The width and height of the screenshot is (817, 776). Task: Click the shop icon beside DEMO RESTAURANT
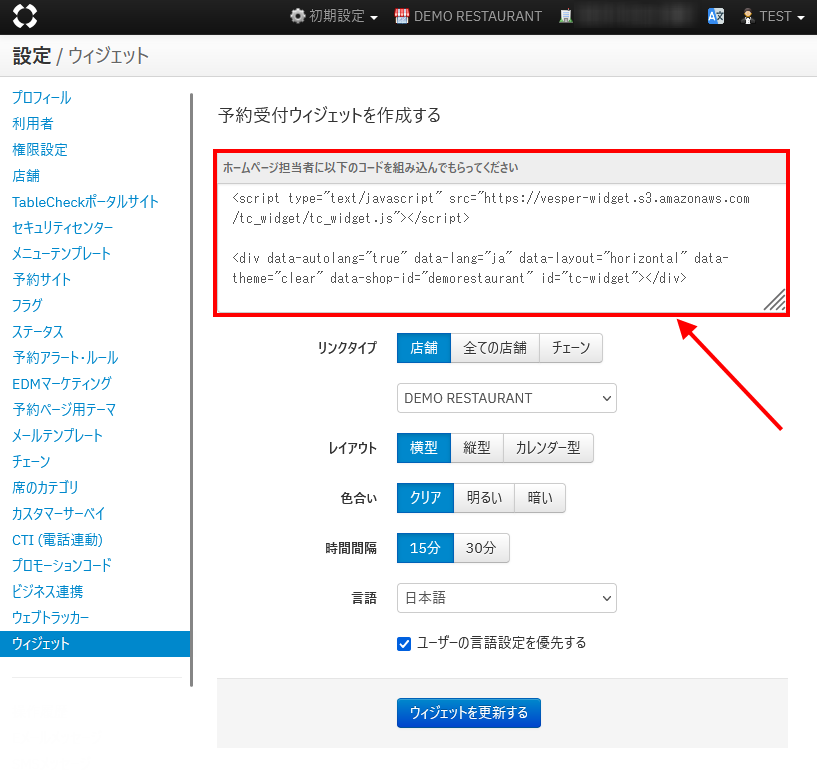pyautogui.click(x=402, y=16)
